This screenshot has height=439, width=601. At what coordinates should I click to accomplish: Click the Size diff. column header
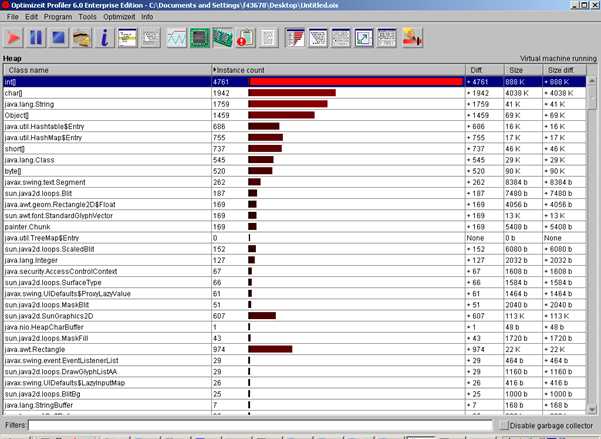[x=564, y=70]
